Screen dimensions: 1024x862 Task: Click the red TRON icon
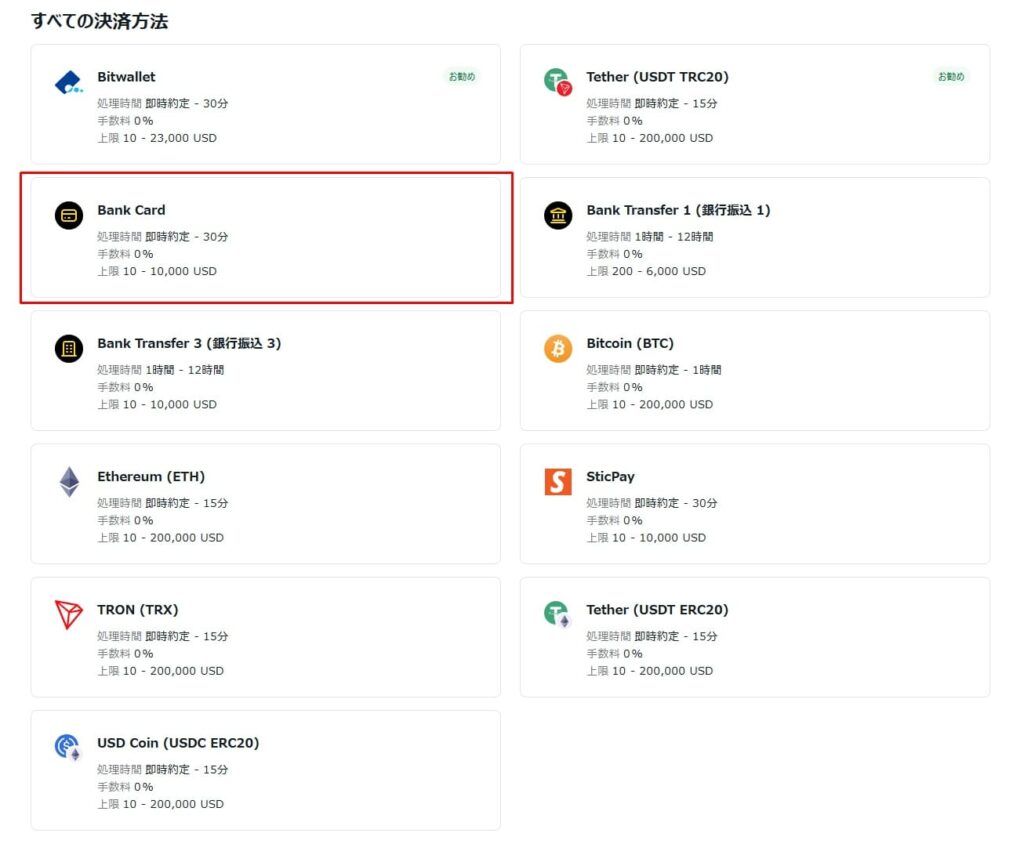(x=68, y=615)
